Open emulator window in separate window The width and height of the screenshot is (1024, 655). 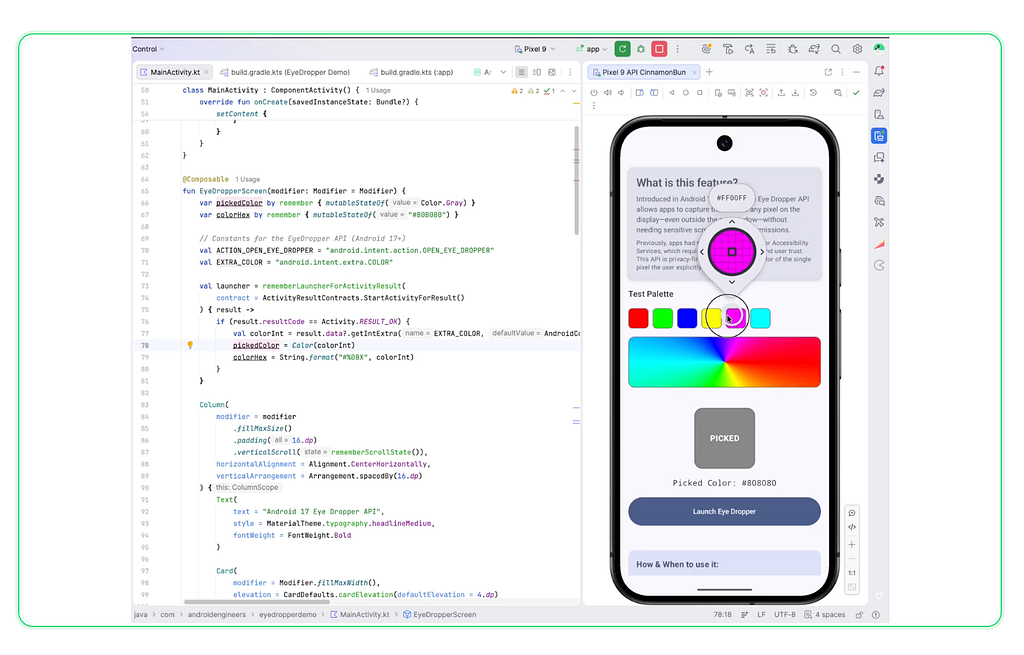click(828, 72)
